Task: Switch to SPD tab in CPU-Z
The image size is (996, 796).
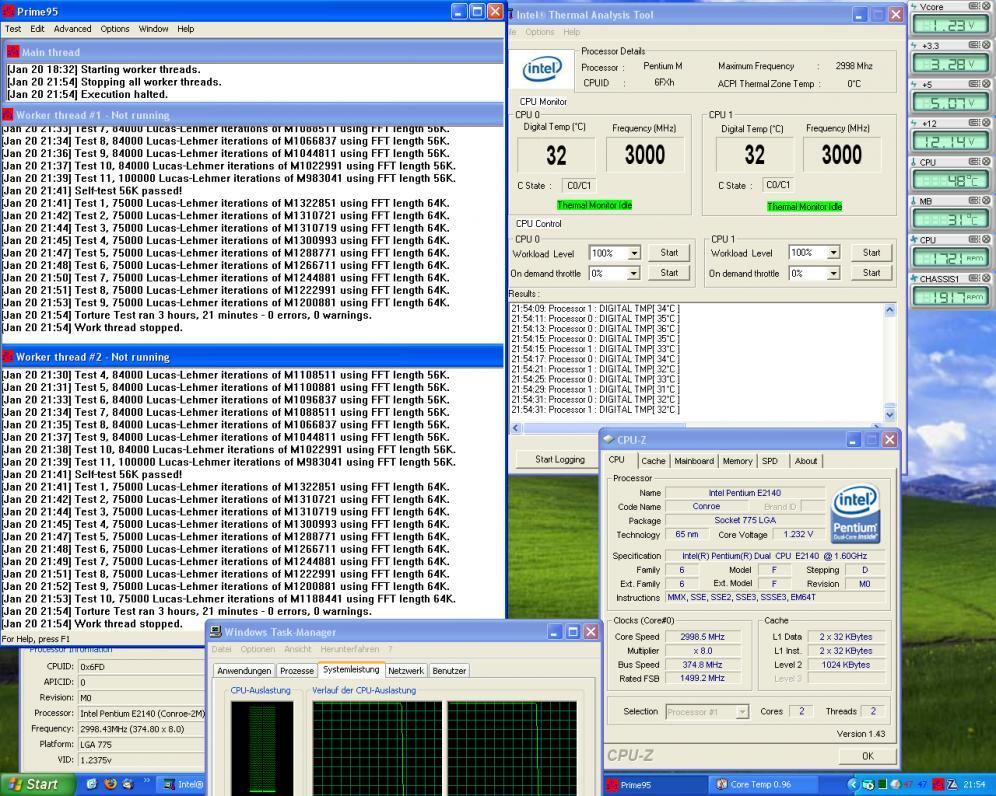Action: click(x=770, y=461)
